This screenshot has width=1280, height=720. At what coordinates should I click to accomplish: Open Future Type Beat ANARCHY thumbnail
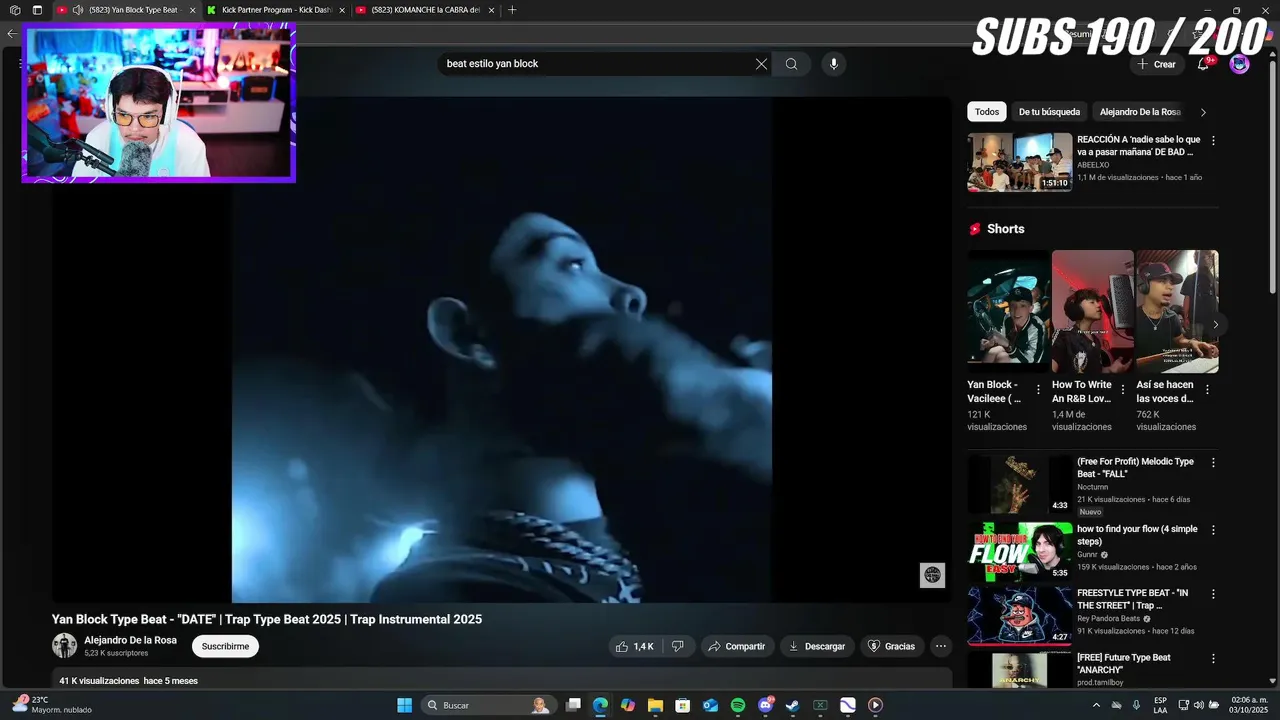click(1019, 670)
